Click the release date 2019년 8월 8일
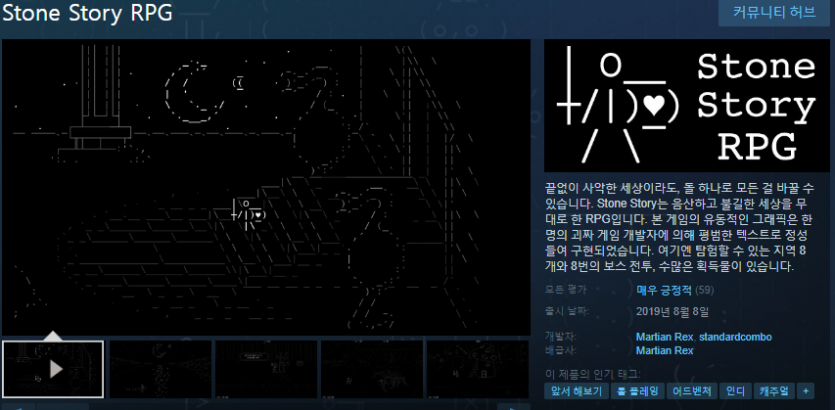 coord(673,311)
